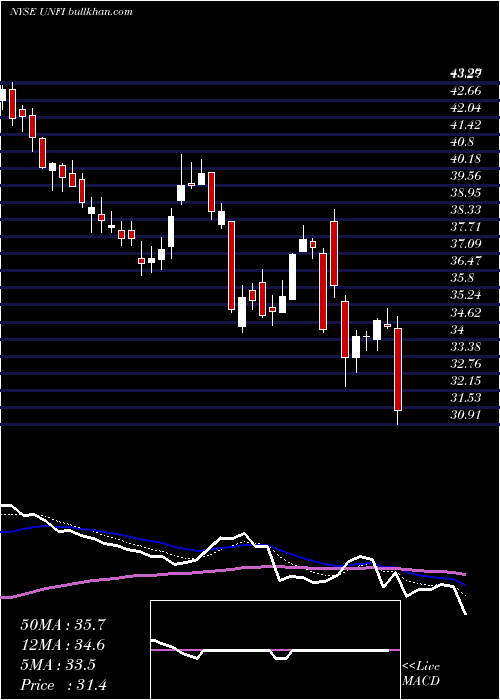Click the 35.24 price axis label
500x700 pixels.
[465, 295]
